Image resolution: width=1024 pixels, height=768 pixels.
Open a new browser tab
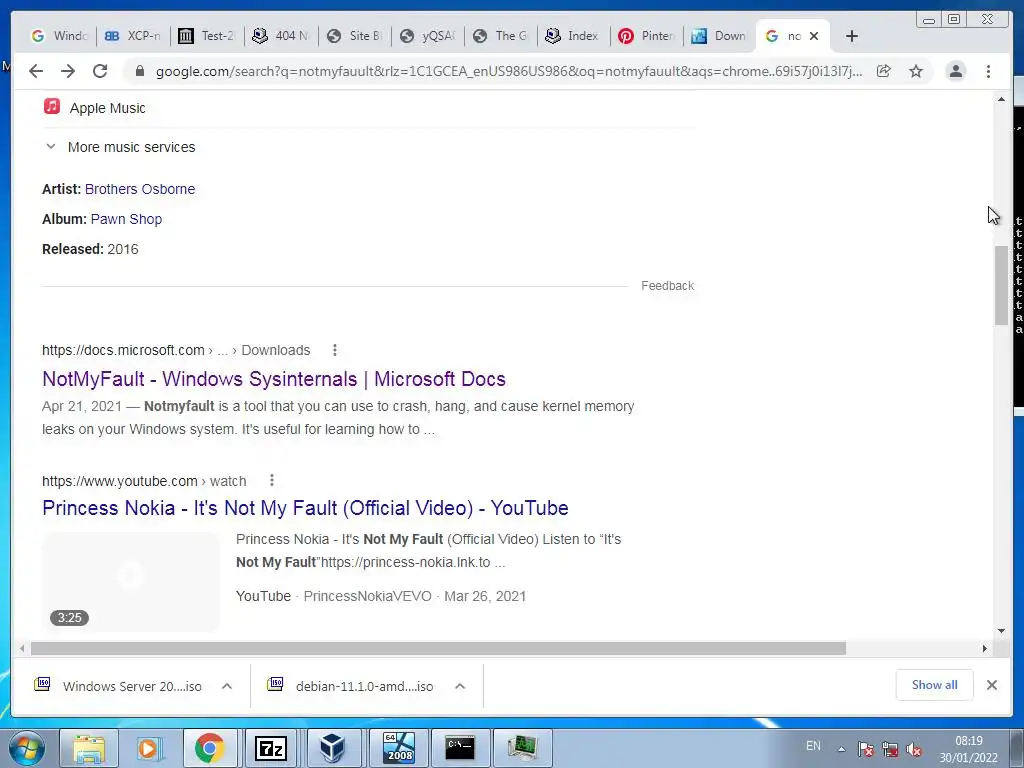[x=852, y=36]
